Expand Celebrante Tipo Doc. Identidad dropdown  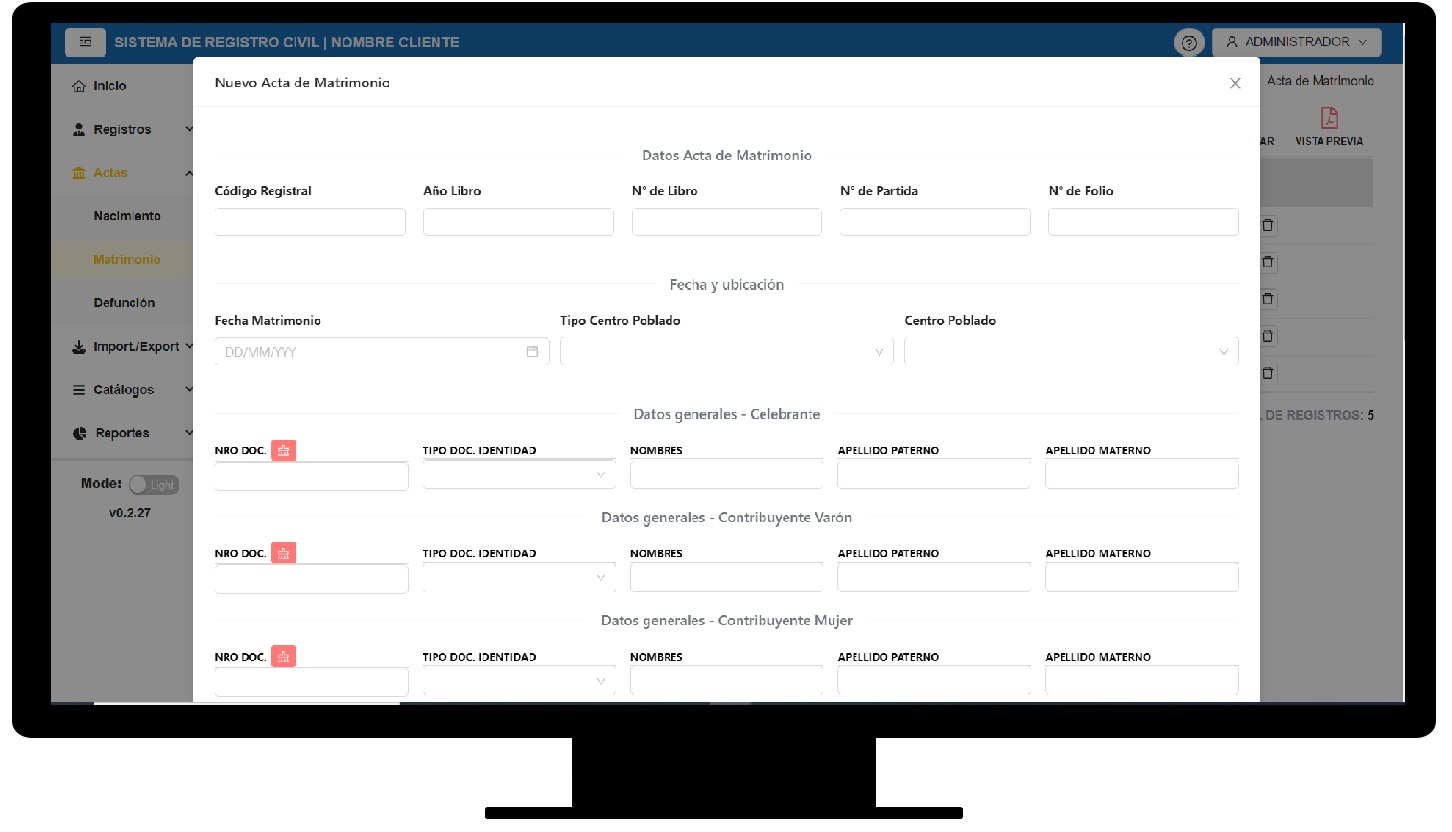(518, 475)
